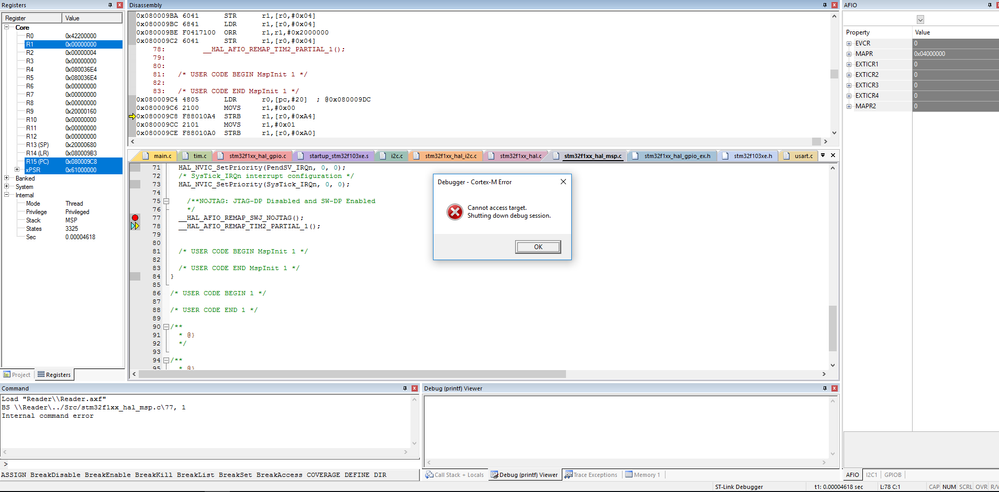Expand the MAPR property in AFIO
Viewport: 999px width, 492px height.
pyautogui.click(x=849, y=54)
